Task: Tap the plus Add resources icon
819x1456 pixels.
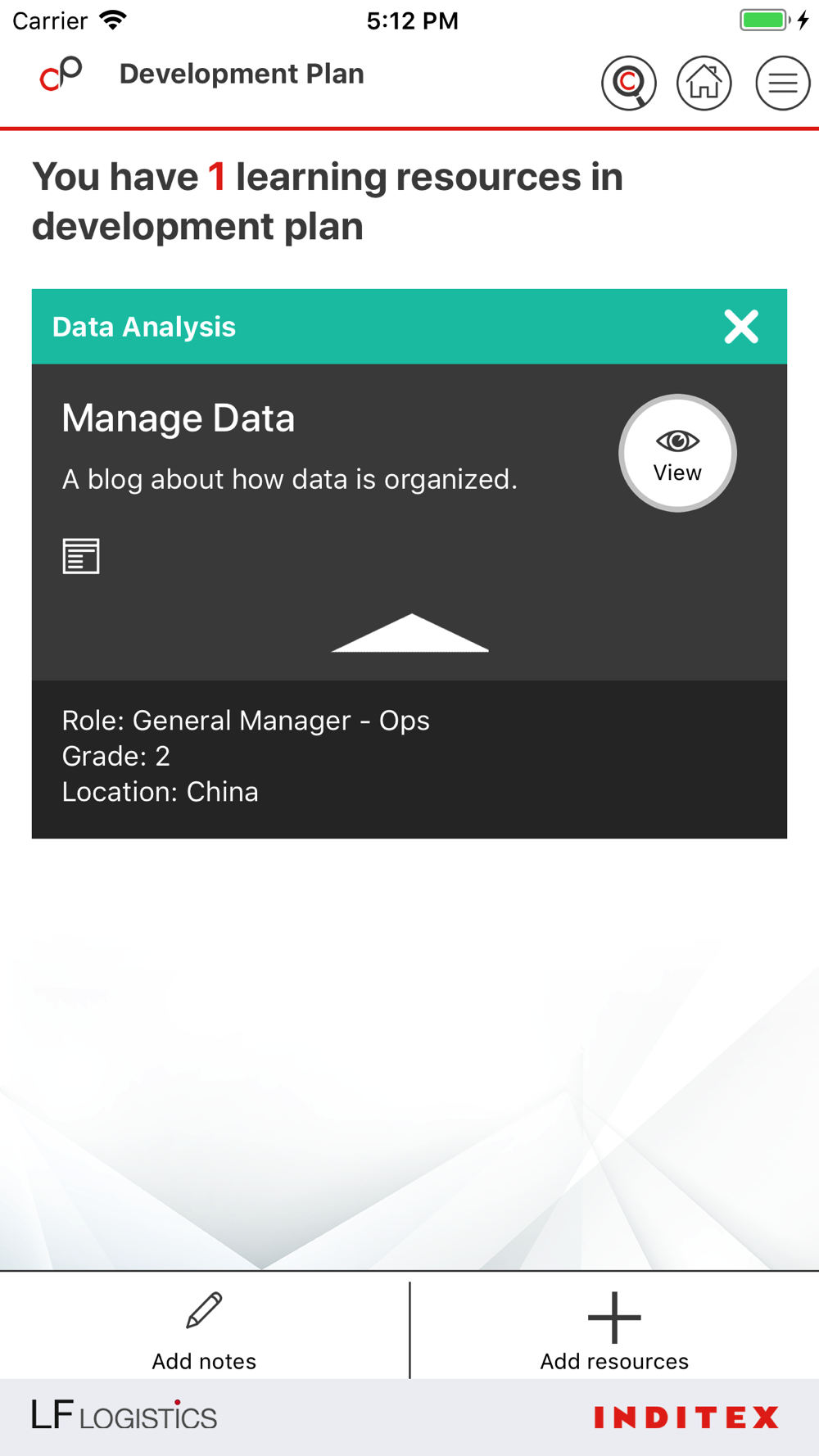Action: pyautogui.click(x=614, y=1317)
